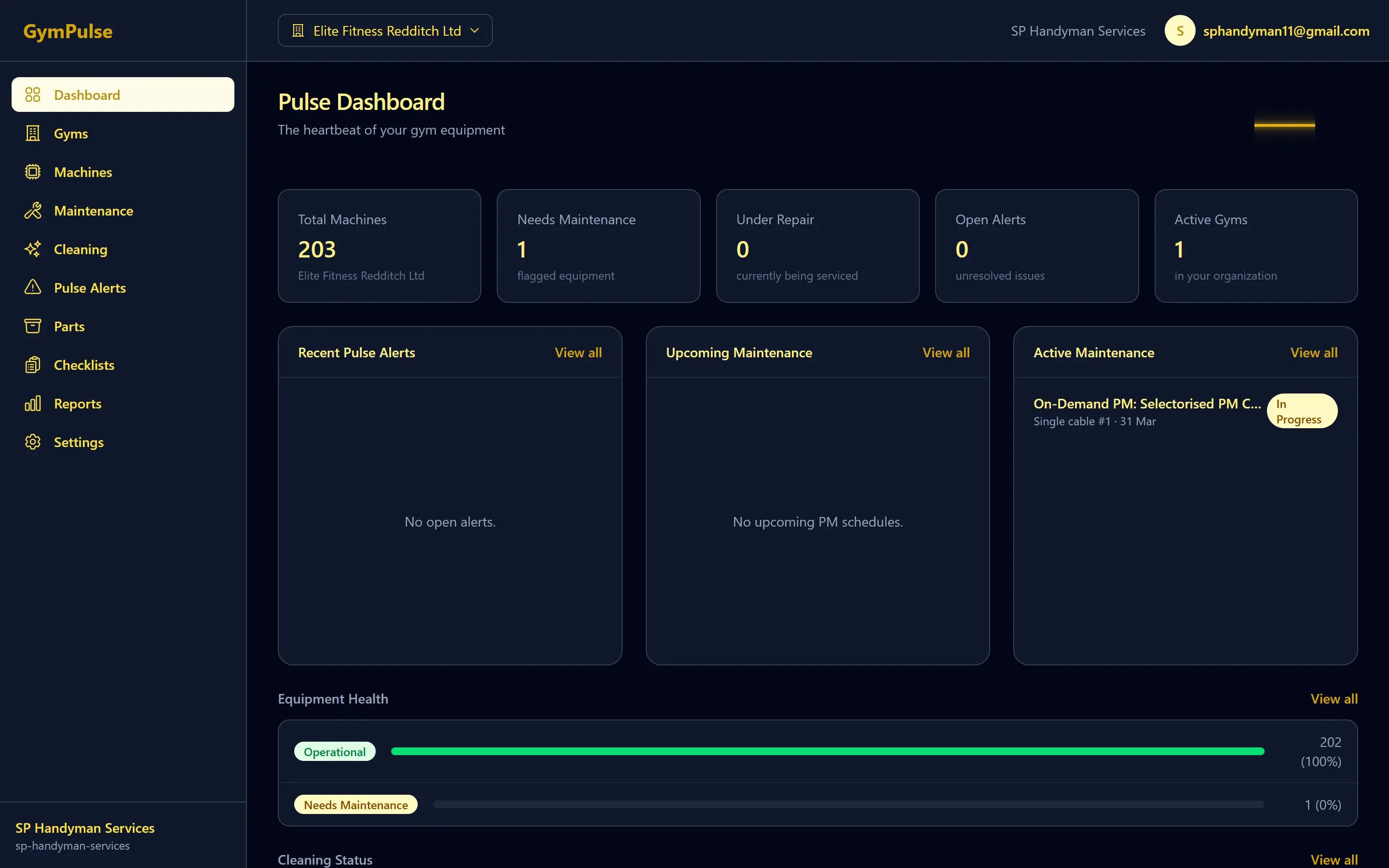Click sp-handyman-services slug in sidebar footer

(72, 846)
